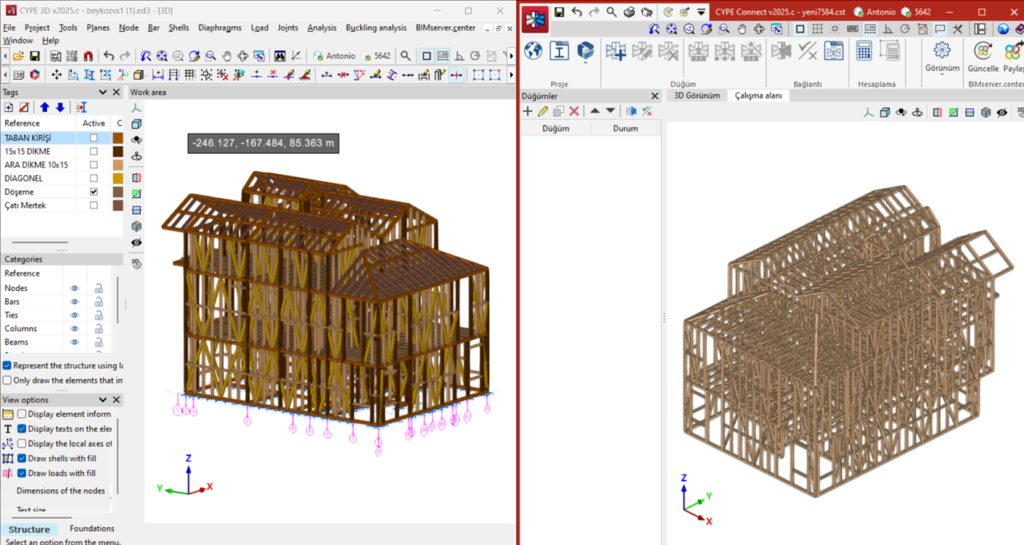The height and width of the screenshot is (545, 1024).
Task: Switch to the 3D Görünüm tab
Action: [696, 96]
